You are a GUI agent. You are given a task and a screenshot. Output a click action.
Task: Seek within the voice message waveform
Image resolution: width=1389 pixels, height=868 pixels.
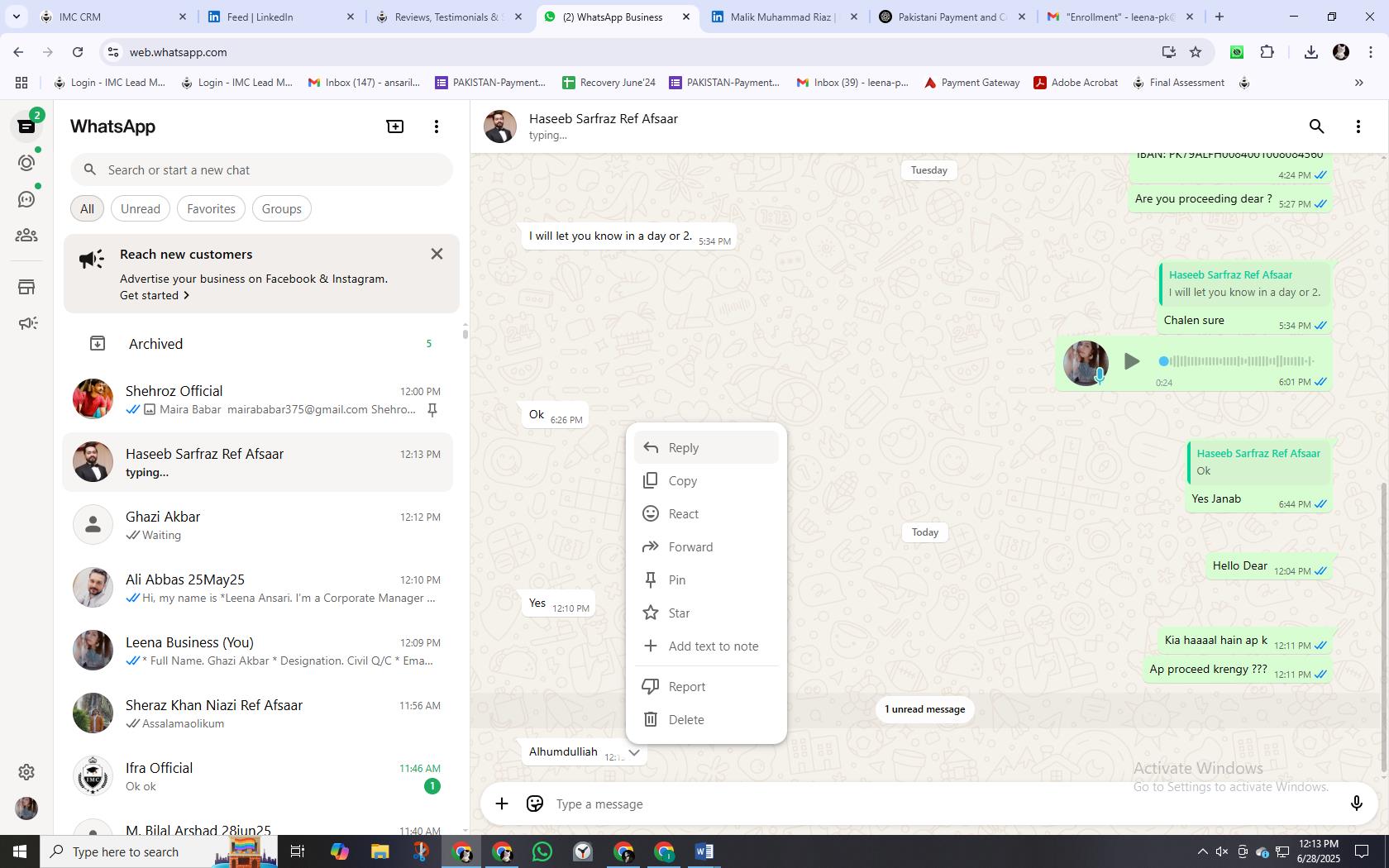(x=1237, y=361)
